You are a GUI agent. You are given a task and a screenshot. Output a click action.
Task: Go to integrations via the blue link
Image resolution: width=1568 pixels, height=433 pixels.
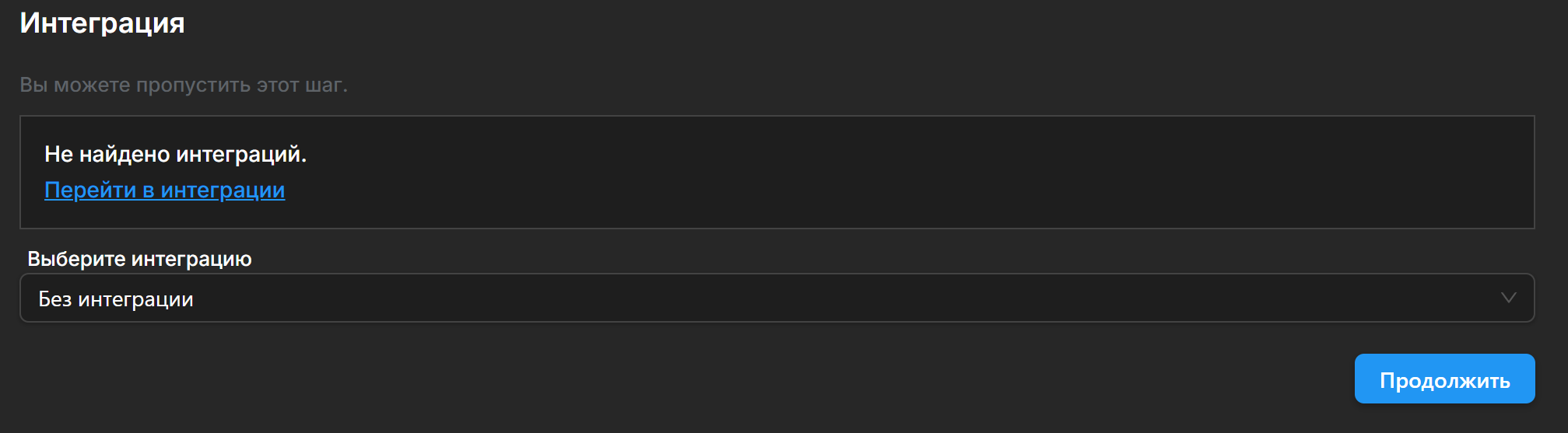[x=164, y=190]
